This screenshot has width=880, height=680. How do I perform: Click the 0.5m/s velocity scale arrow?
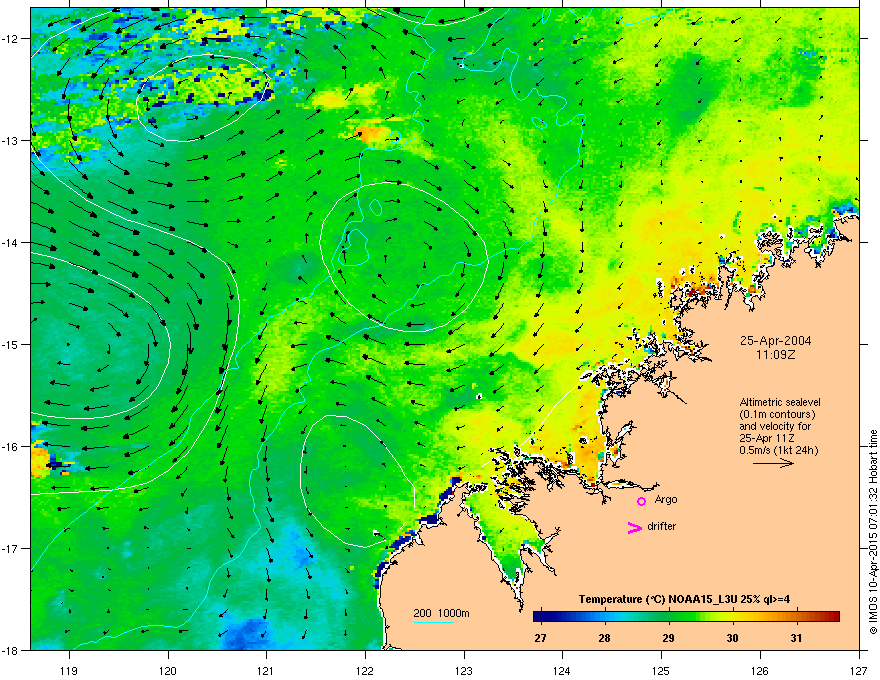tap(773, 463)
